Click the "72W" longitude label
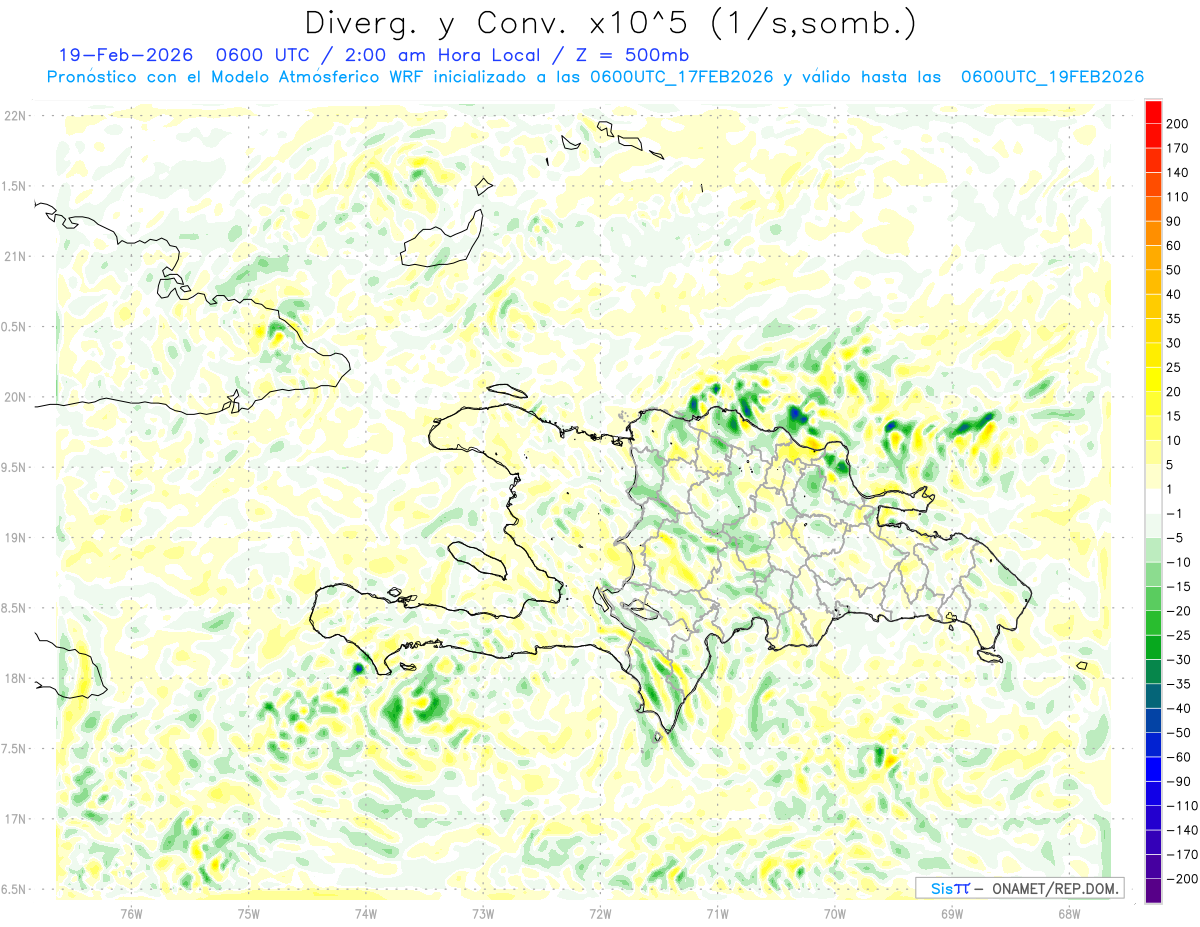Screen dimensions: 1200x927 point(600,913)
